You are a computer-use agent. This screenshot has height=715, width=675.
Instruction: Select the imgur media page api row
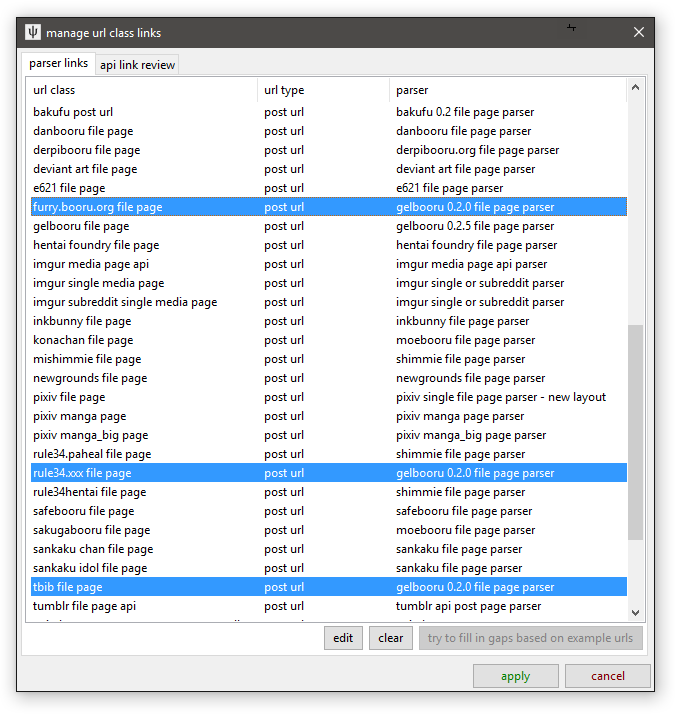[x=329, y=264]
